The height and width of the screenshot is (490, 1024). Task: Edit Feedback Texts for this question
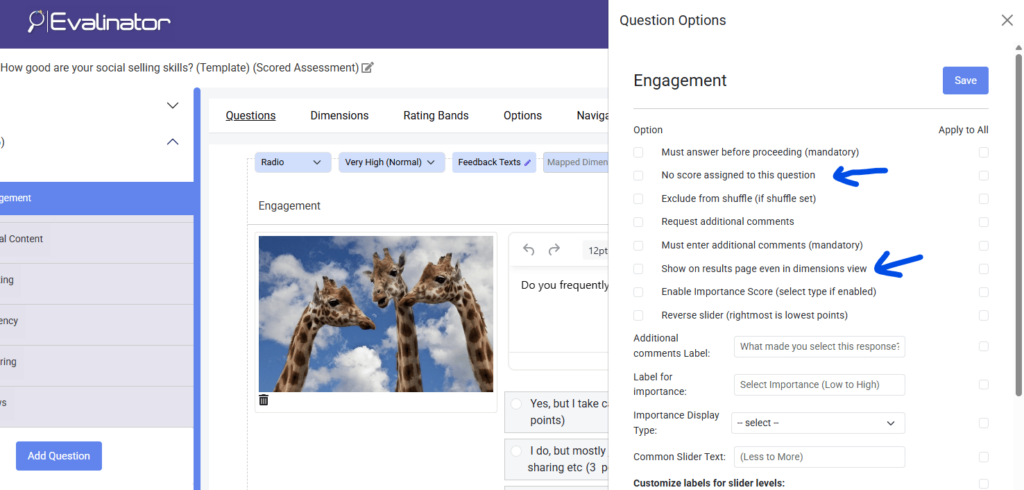coord(494,162)
